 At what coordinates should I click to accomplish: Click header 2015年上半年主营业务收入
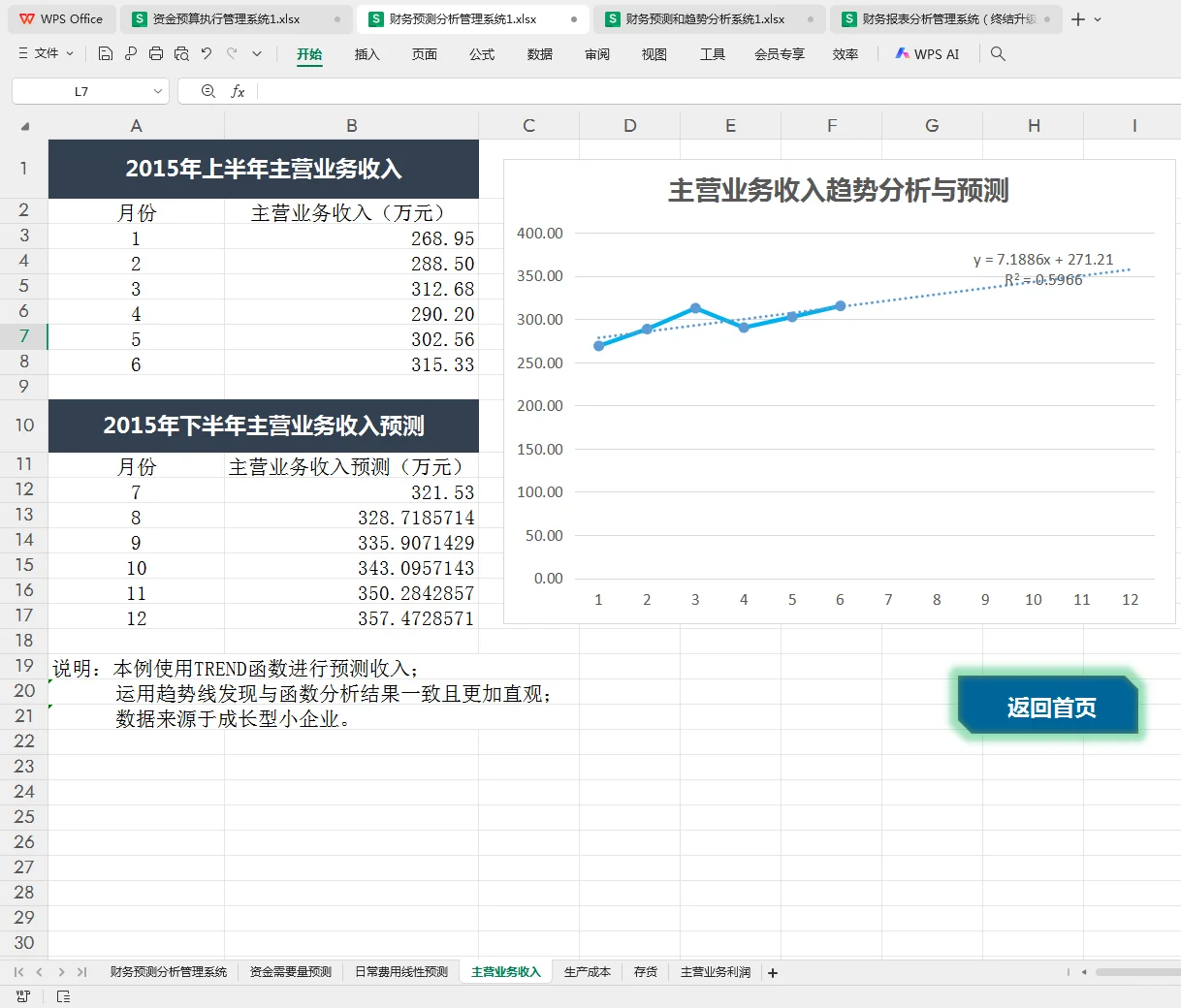tap(264, 169)
